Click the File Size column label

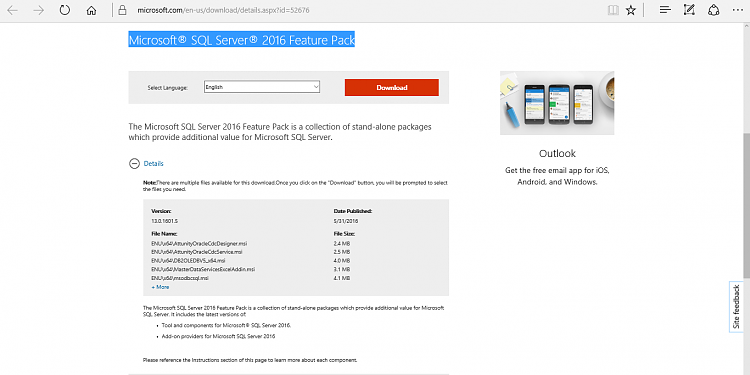point(344,234)
